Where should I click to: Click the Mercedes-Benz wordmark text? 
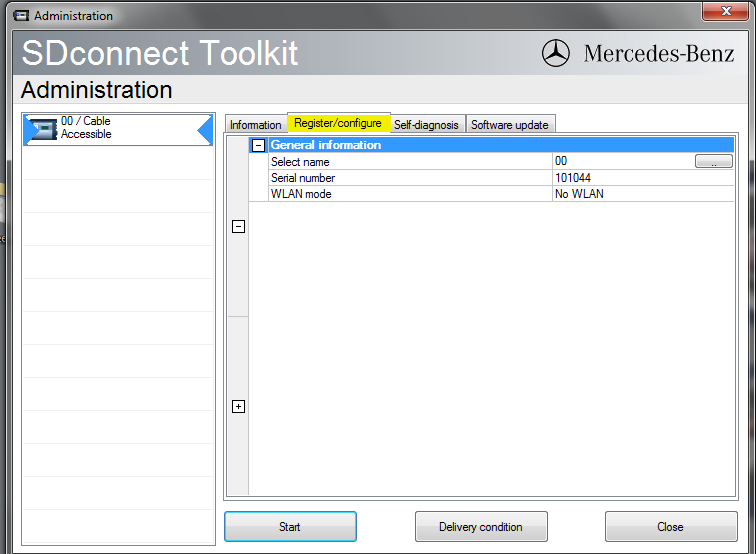[659, 53]
